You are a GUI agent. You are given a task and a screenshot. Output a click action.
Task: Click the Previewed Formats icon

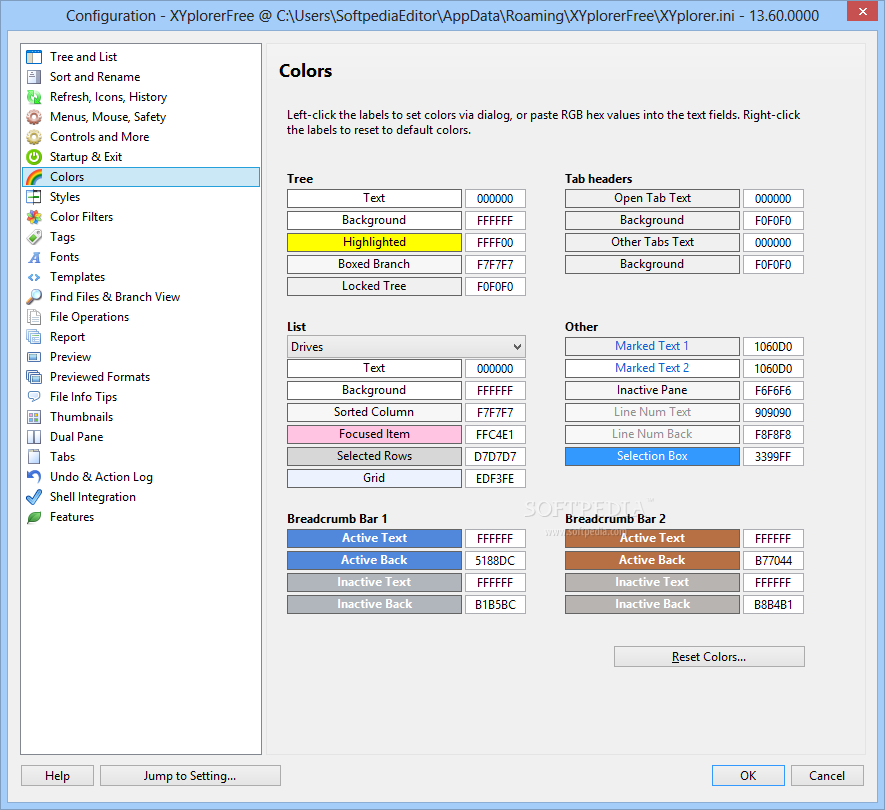(x=34, y=377)
